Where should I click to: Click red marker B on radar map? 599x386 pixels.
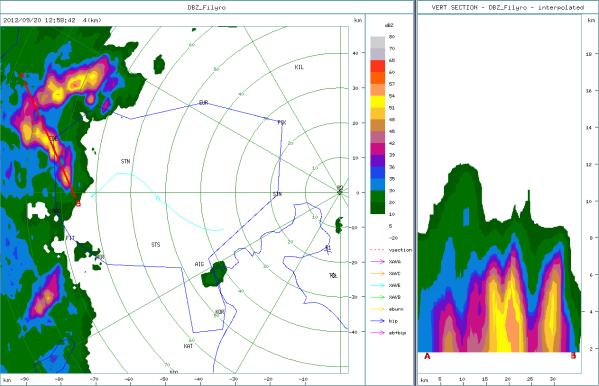pyautogui.click(x=78, y=204)
